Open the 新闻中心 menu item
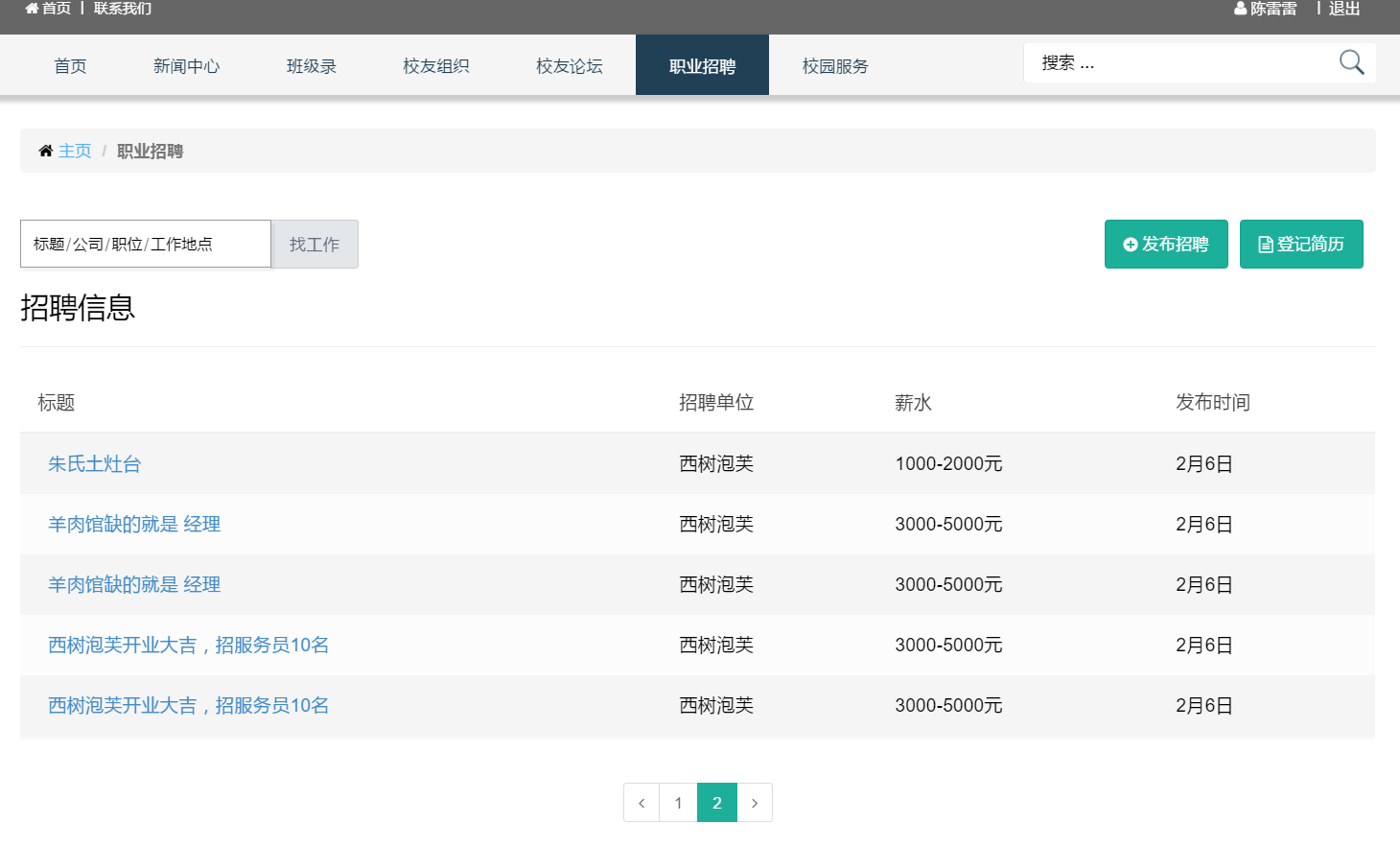 pyautogui.click(x=186, y=66)
